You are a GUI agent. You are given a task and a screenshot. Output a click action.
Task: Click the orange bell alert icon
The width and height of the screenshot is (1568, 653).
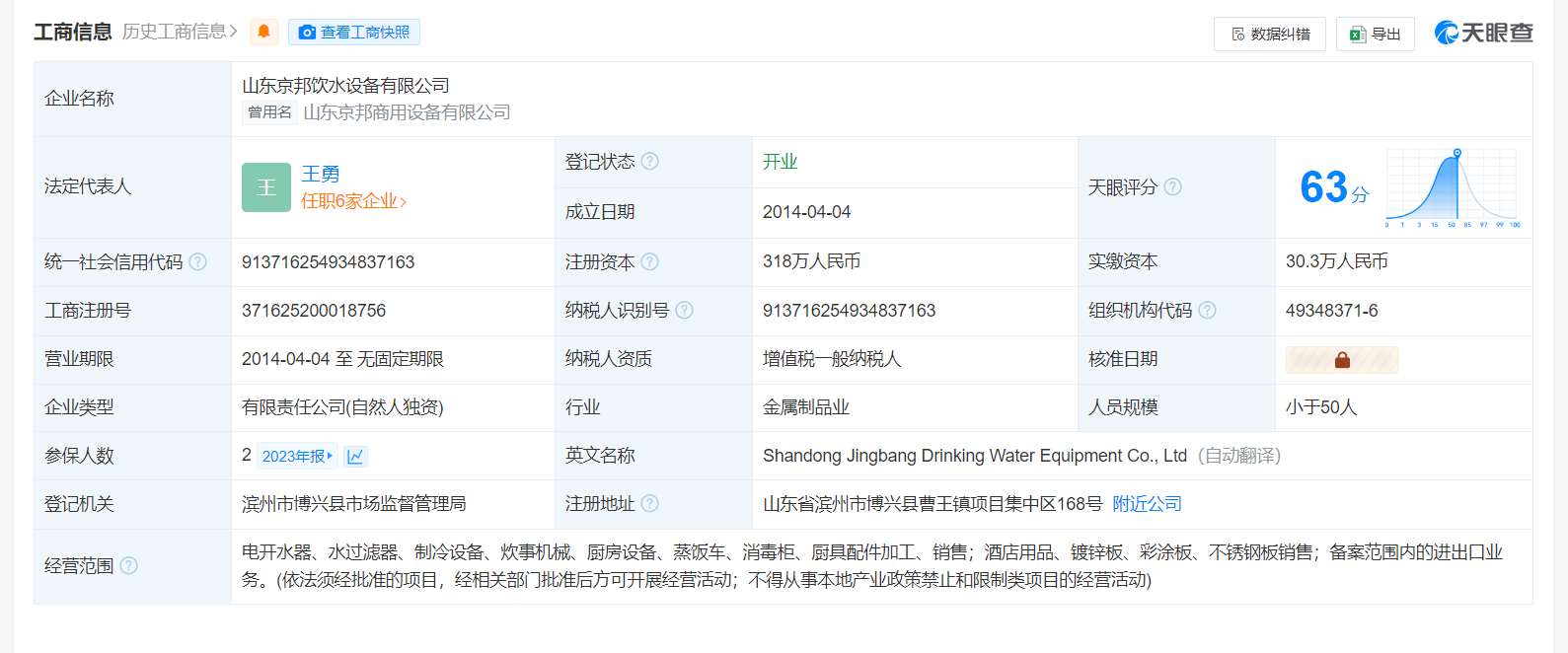[263, 32]
